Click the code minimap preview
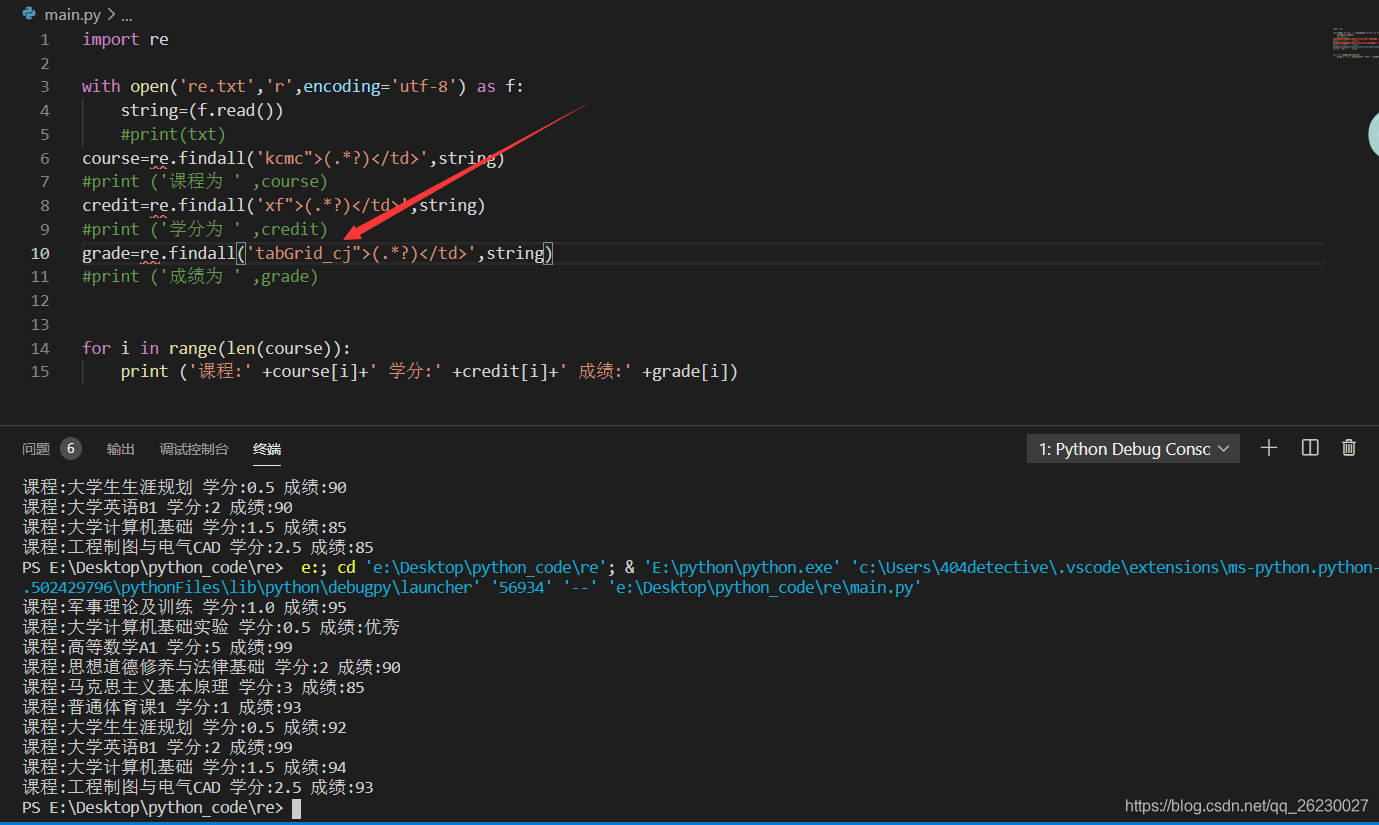 tap(1355, 42)
